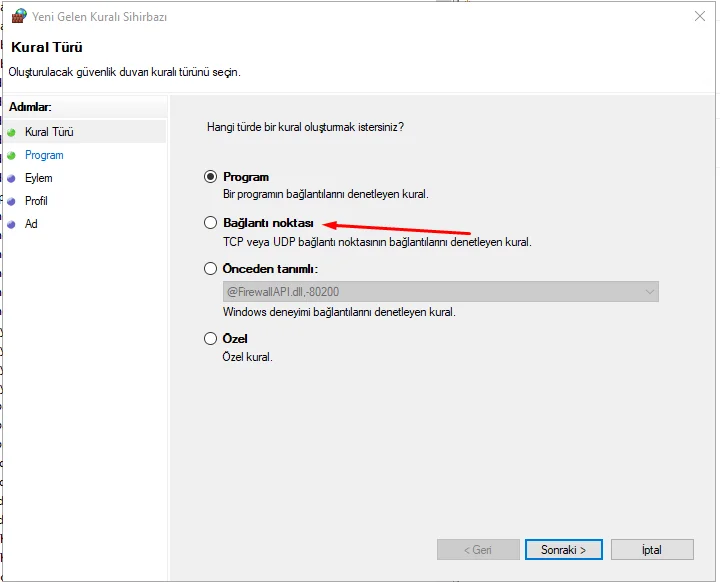Expand the @FirewallAPI.dll,-80200 dropdown arrow

click(x=649, y=292)
